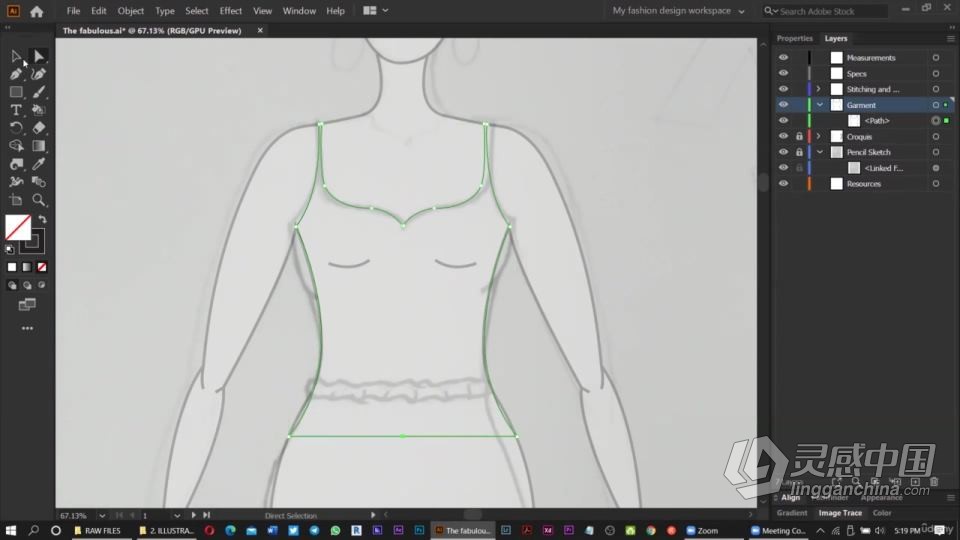Select the Paintbrush tool
The height and width of the screenshot is (540, 960).
[39, 92]
